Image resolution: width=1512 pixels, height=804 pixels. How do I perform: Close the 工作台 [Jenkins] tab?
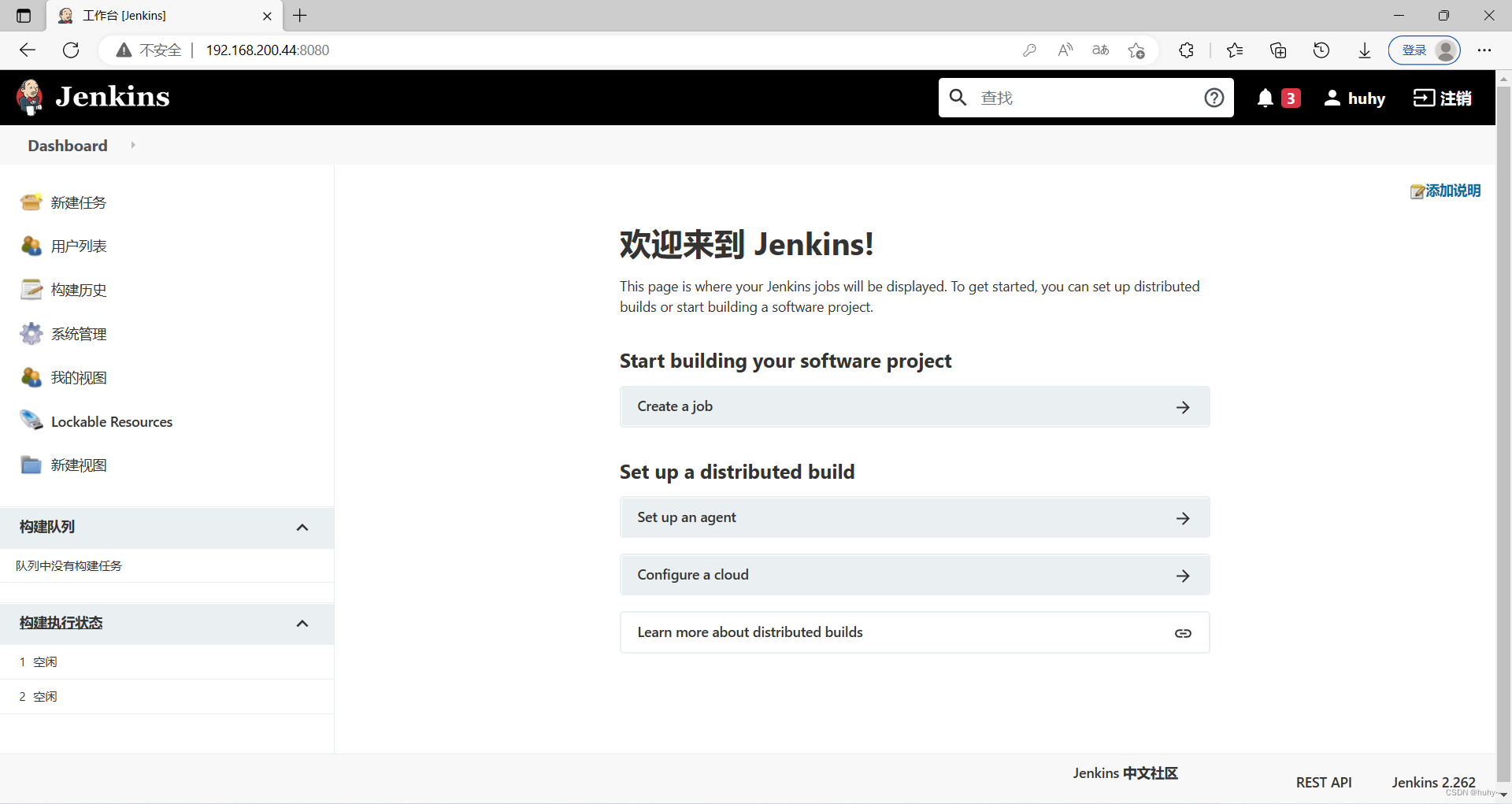[x=267, y=16]
